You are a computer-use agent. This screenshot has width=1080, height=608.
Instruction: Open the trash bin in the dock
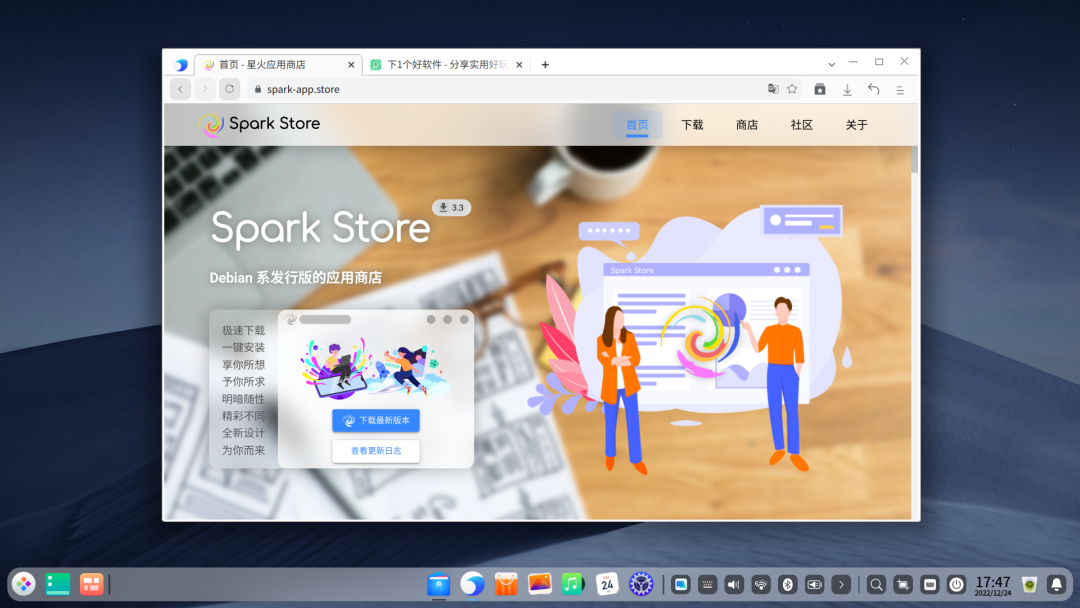tap(1030, 585)
